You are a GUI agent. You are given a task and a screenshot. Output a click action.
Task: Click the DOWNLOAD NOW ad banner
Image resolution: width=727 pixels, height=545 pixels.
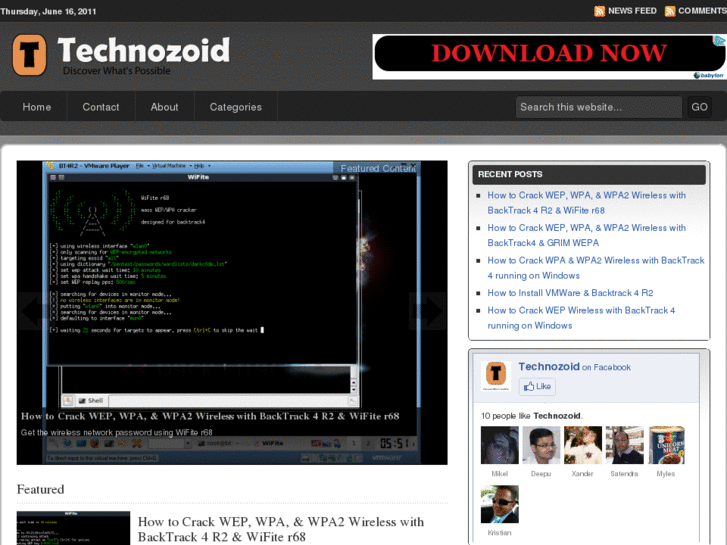click(x=548, y=57)
